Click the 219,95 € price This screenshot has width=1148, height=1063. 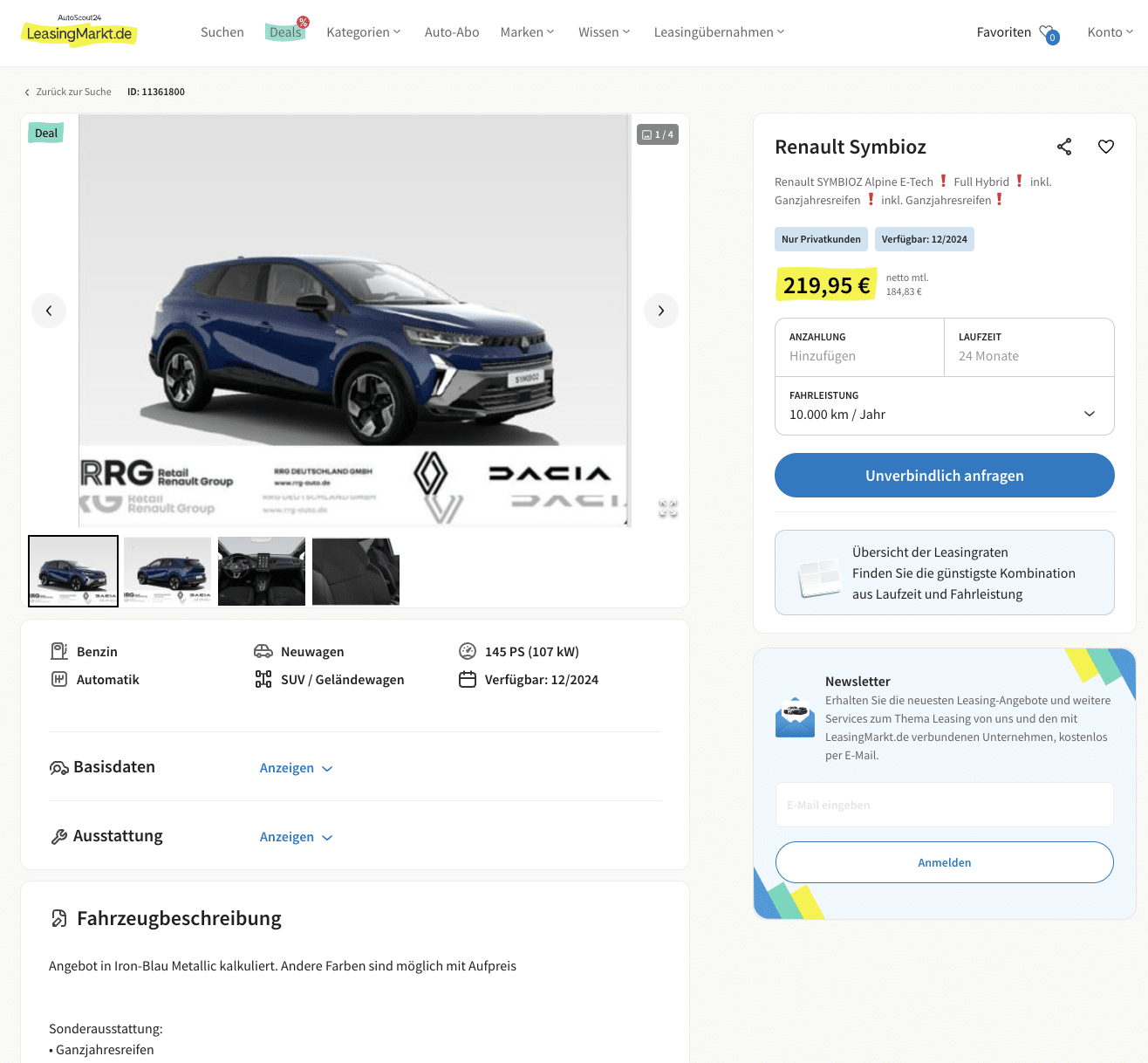tap(826, 285)
